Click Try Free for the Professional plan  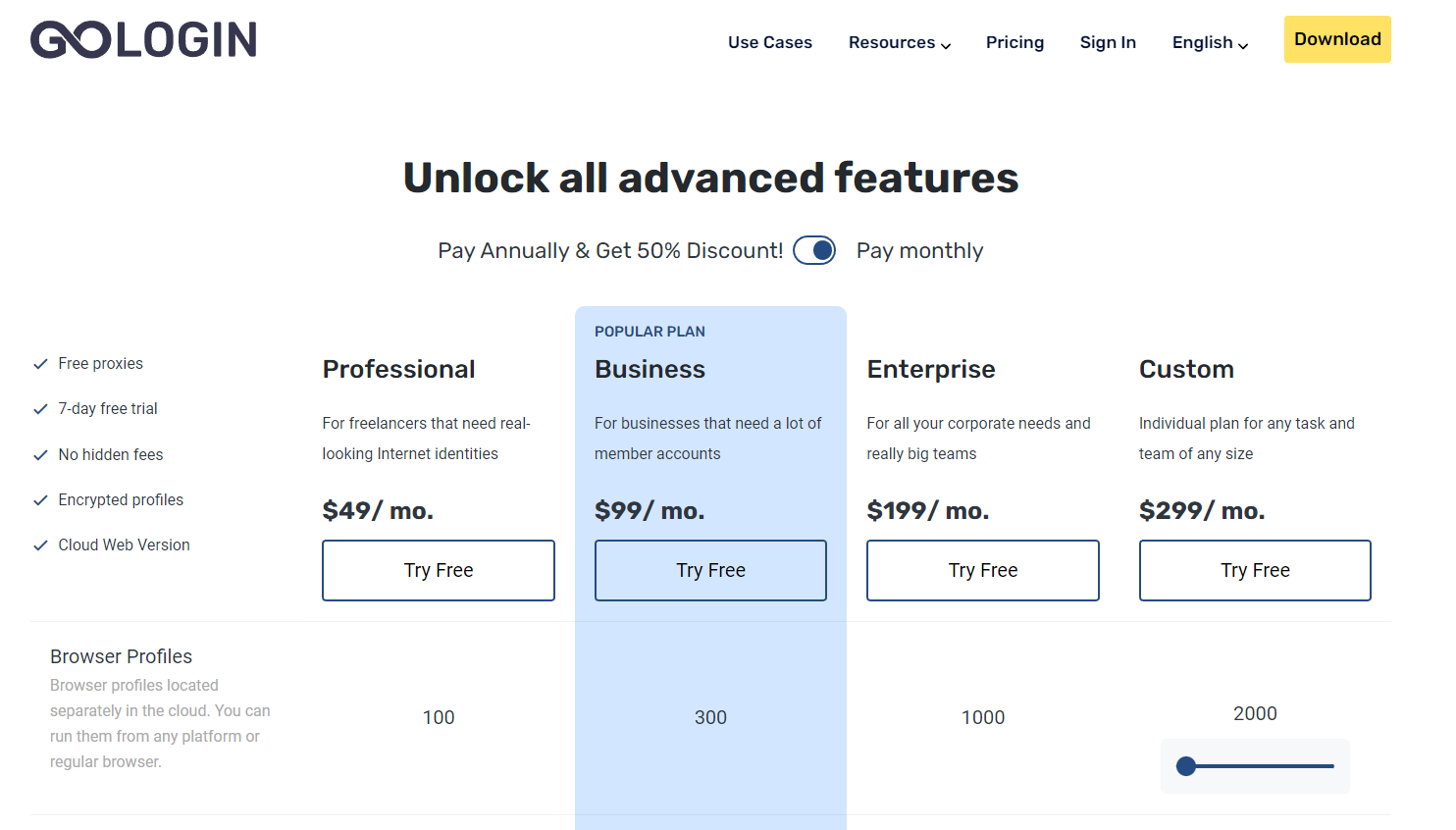pyautogui.click(x=439, y=570)
